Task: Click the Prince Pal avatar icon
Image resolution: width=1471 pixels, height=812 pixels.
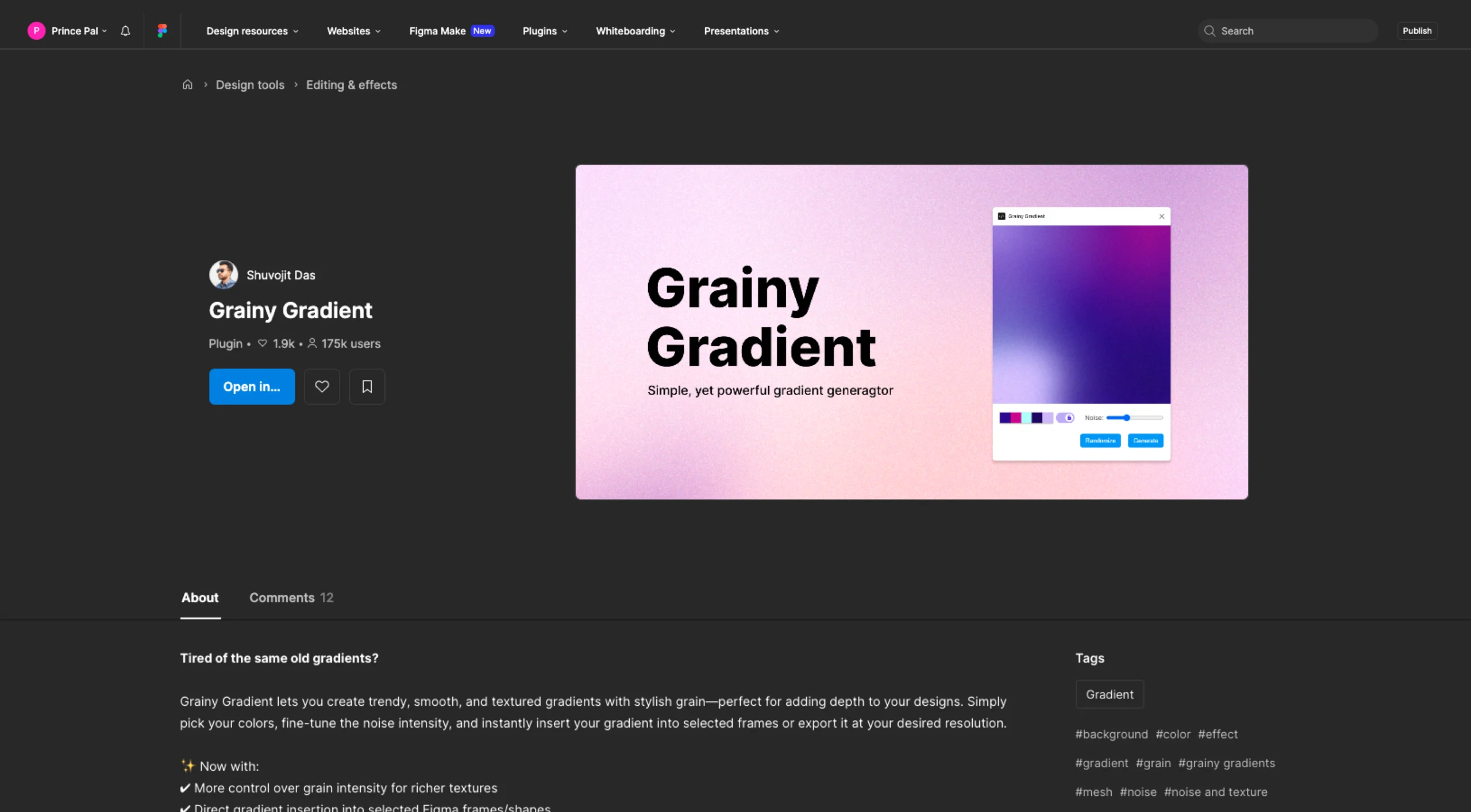Action: 36,31
